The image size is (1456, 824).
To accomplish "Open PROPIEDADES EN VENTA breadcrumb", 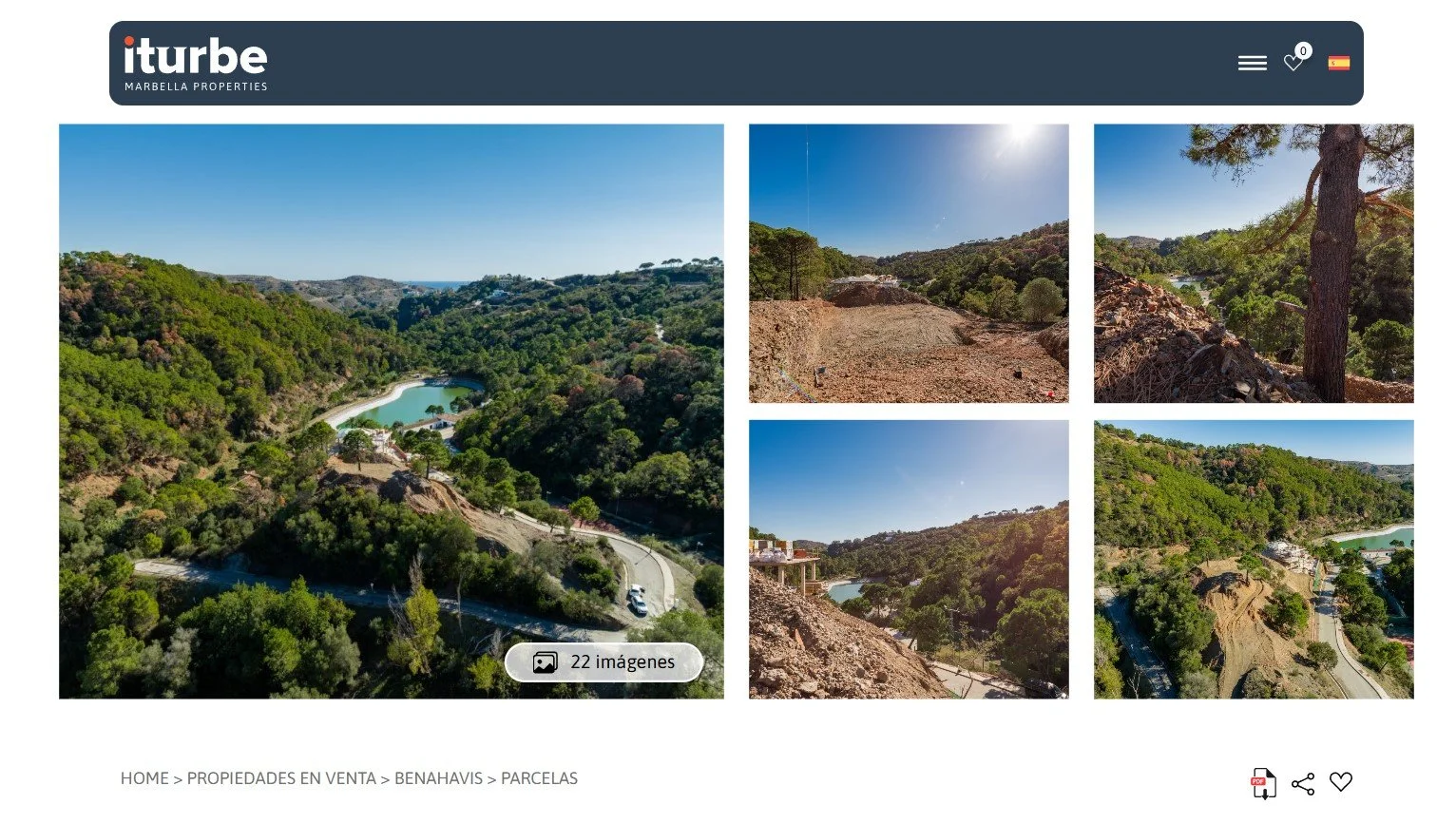I will [x=281, y=778].
